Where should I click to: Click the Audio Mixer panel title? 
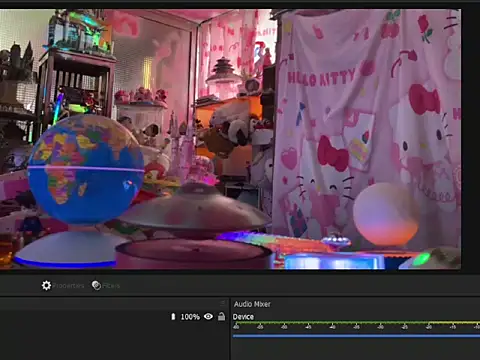click(x=252, y=304)
